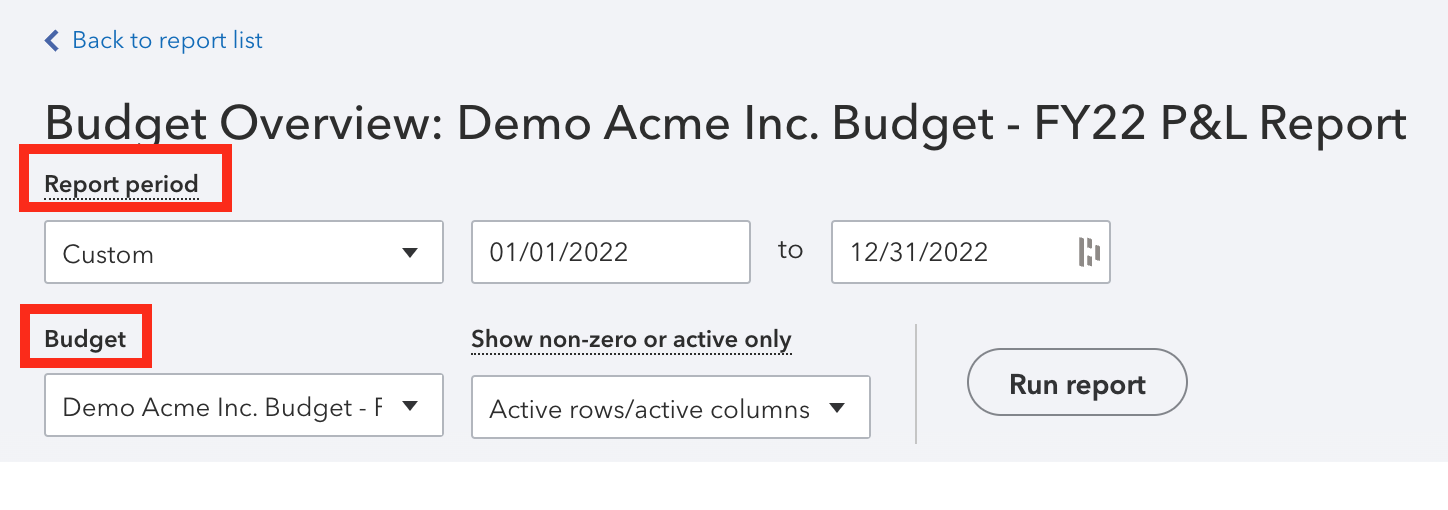
Task: Click the Budget Overview report title
Action: pyautogui.click(x=726, y=124)
